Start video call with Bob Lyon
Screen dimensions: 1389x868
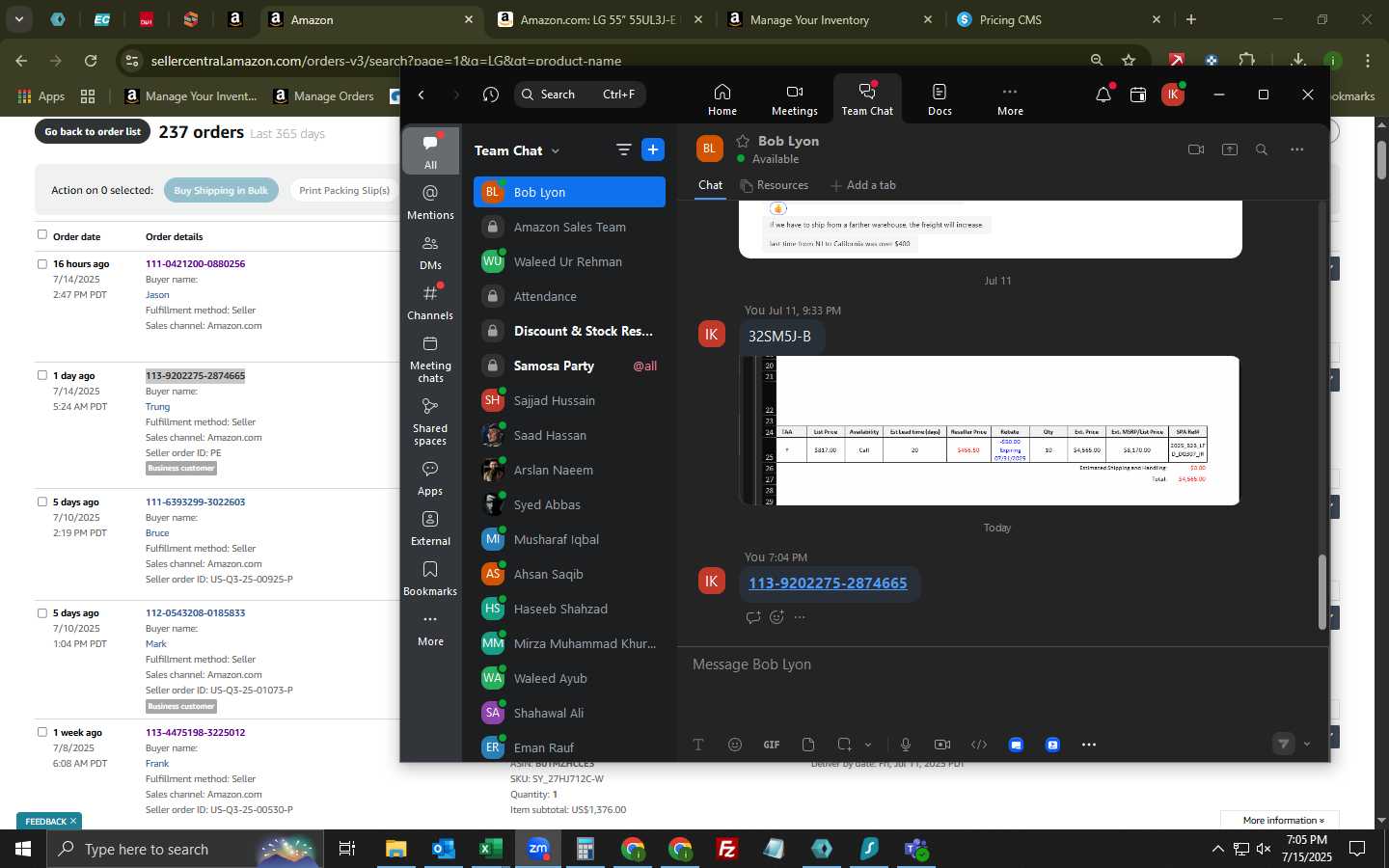(1196, 149)
